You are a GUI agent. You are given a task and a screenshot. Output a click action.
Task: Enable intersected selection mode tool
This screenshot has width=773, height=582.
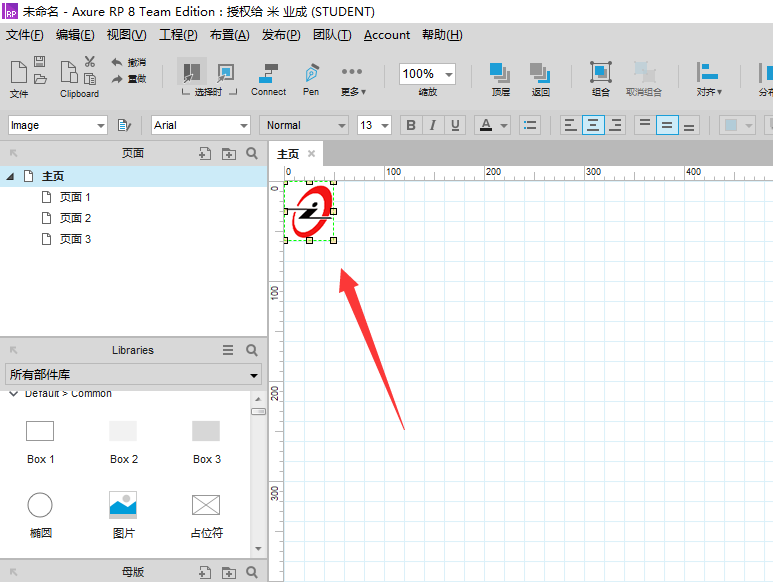coord(192,72)
